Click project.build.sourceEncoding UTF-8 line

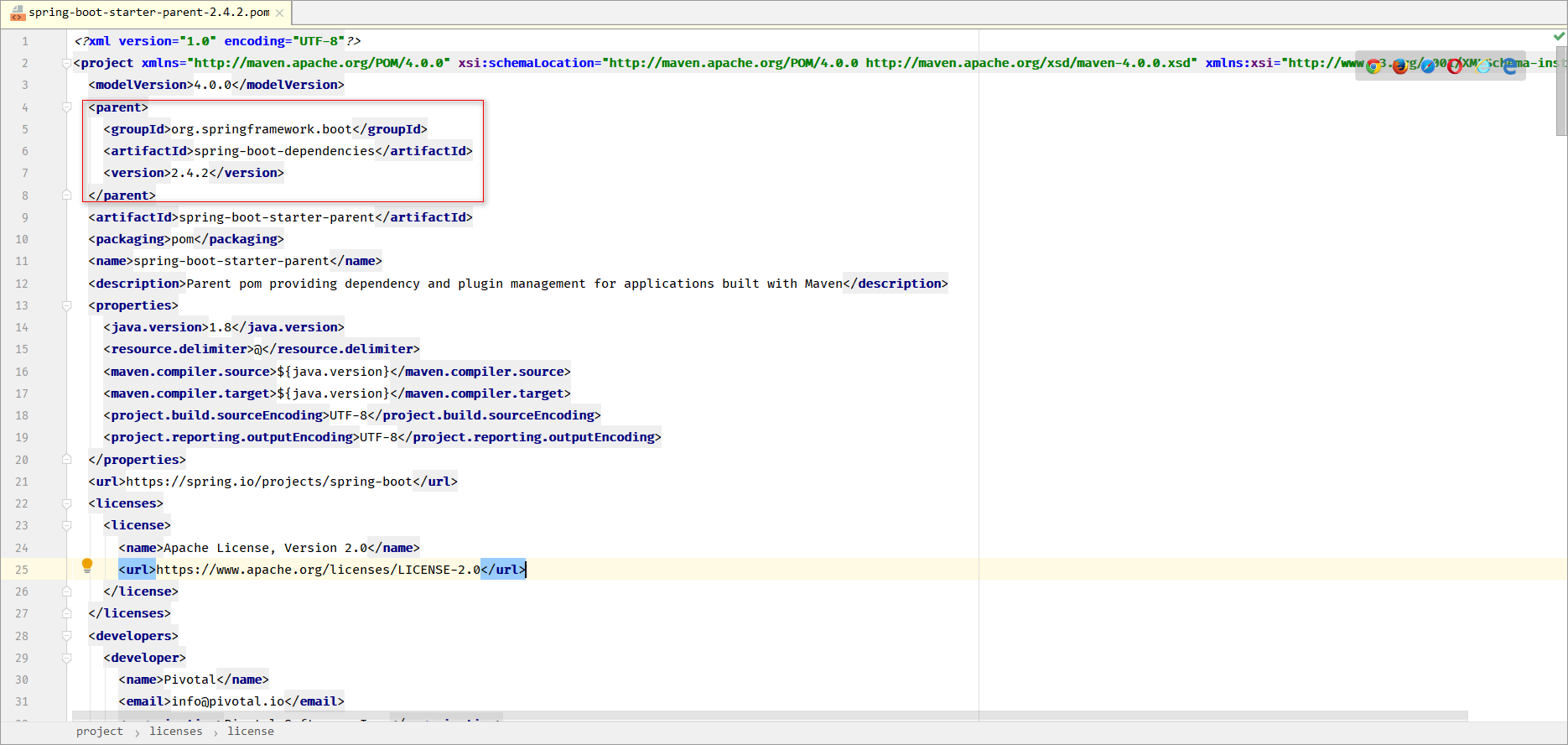pyautogui.click(x=352, y=415)
